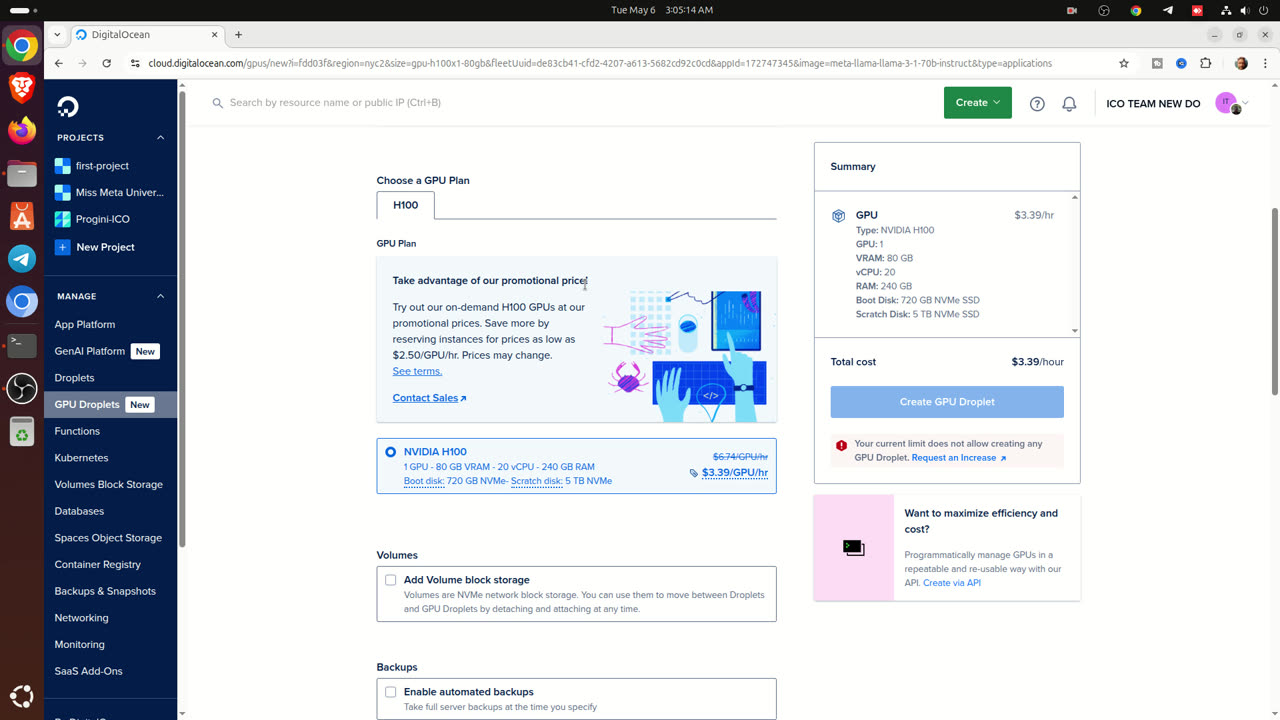Open Spaces Object Storage in sidebar

point(108,538)
